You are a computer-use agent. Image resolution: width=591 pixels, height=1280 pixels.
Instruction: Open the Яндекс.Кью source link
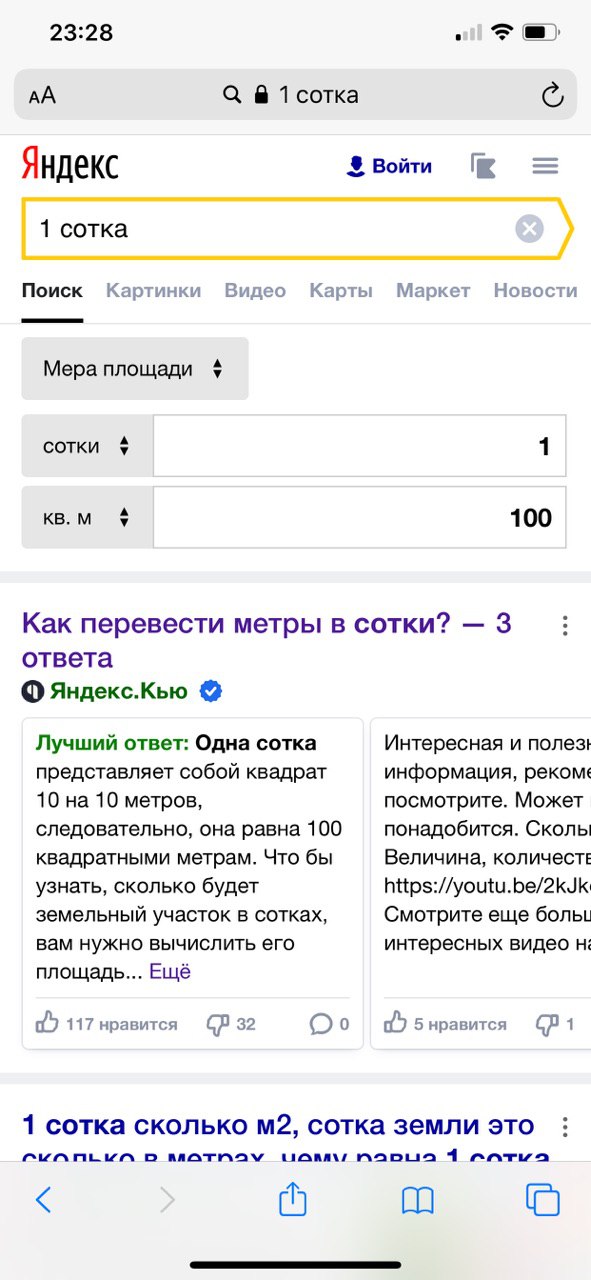click(x=121, y=690)
